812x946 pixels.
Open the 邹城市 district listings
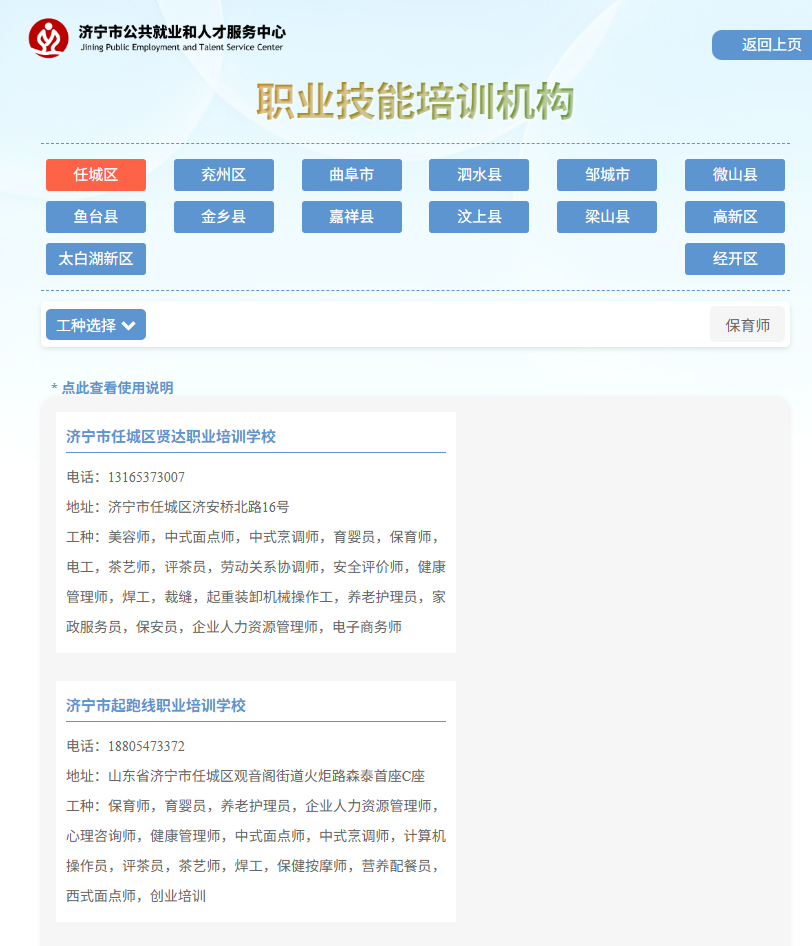(x=607, y=175)
